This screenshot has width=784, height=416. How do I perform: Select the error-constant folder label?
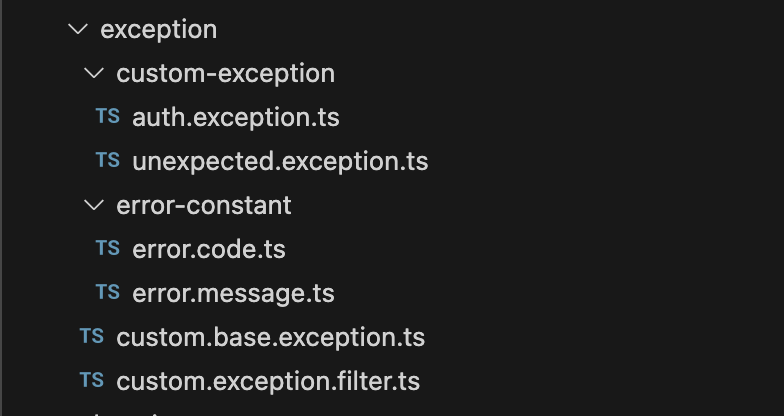pos(204,206)
